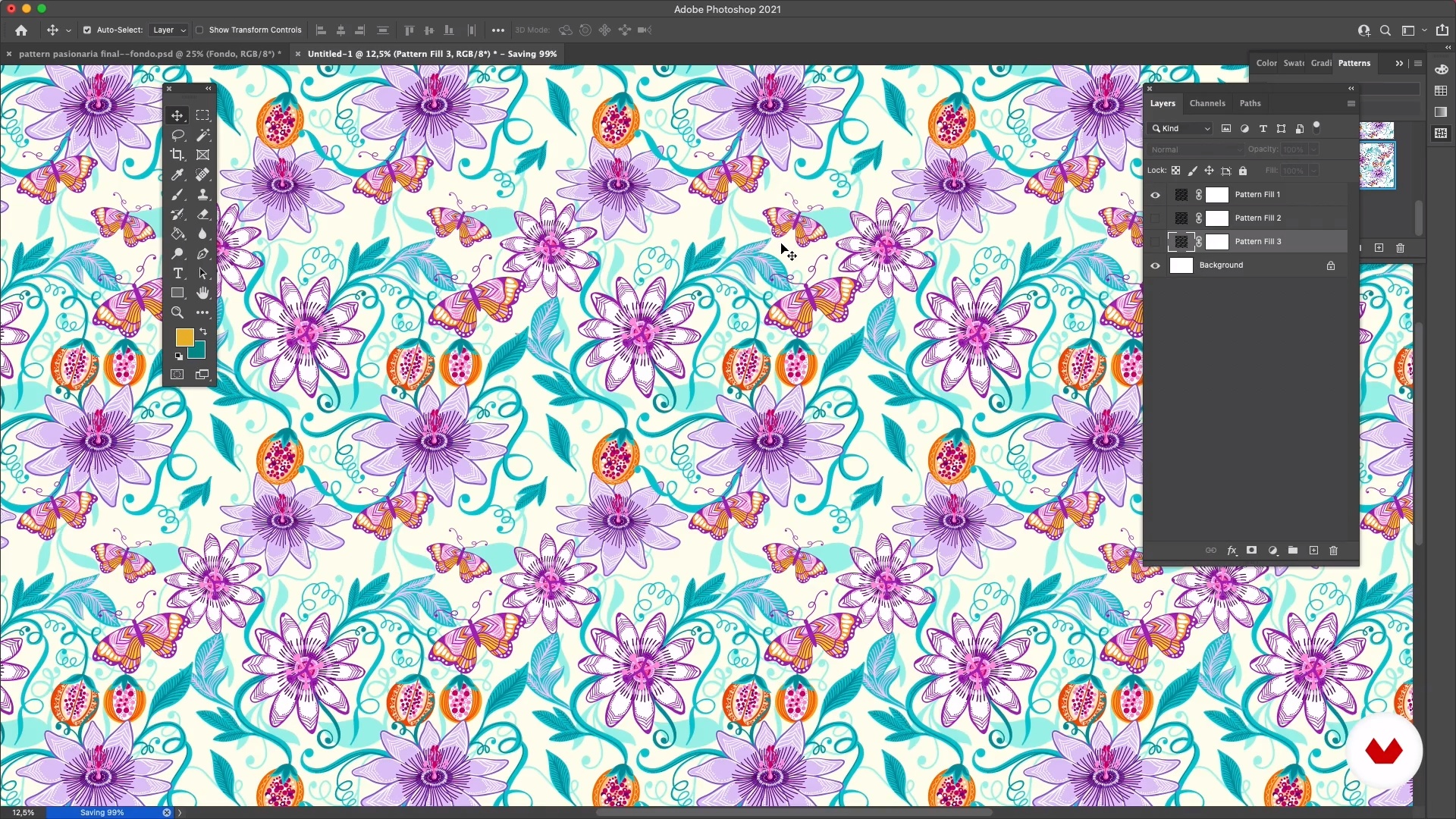This screenshot has height=819, width=1456.
Task: Open the Opacity slider dropdown arrow
Action: [x=1313, y=149]
